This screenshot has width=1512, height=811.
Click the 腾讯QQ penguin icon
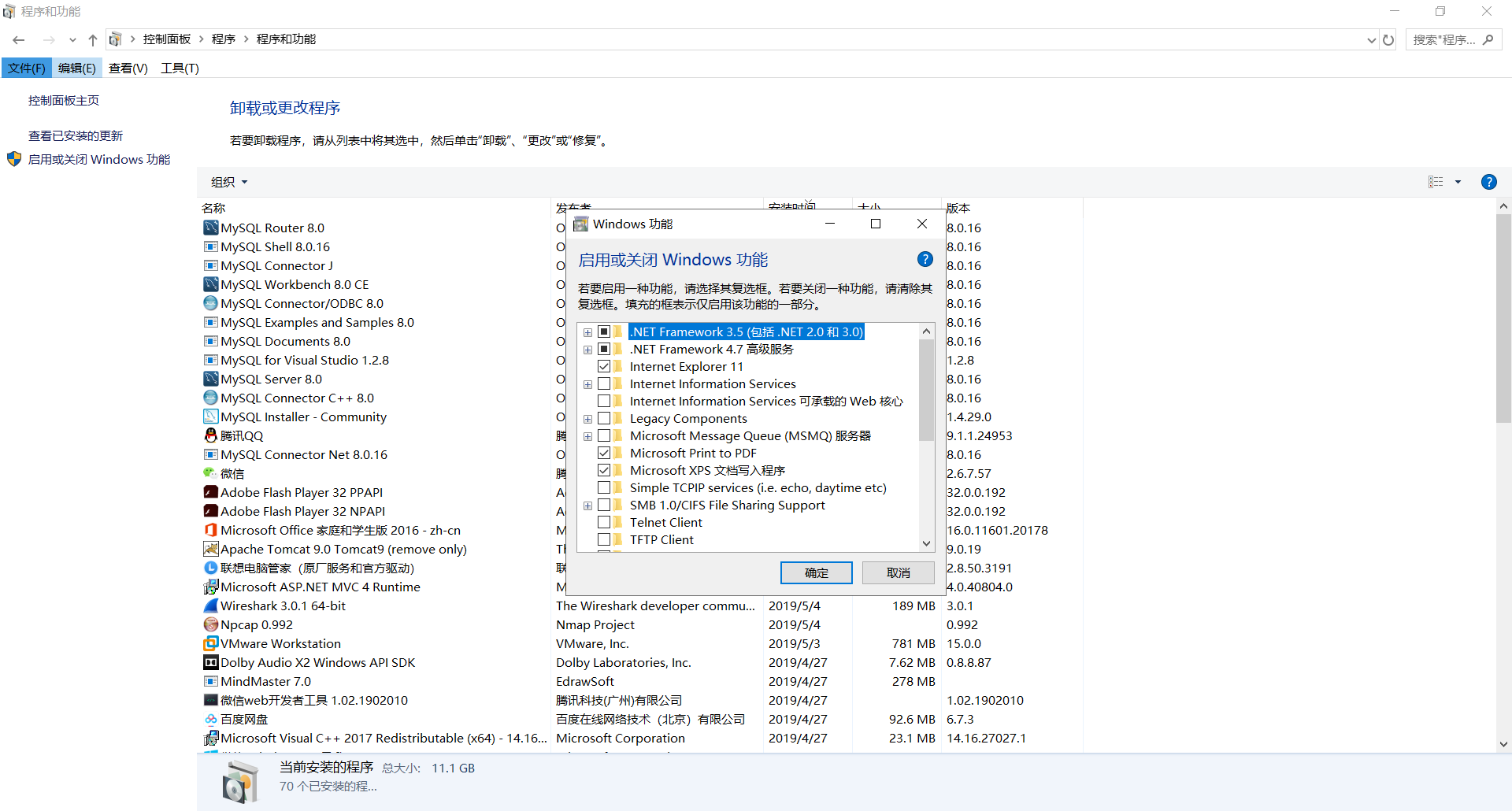pyautogui.click(x=210, y=435)
